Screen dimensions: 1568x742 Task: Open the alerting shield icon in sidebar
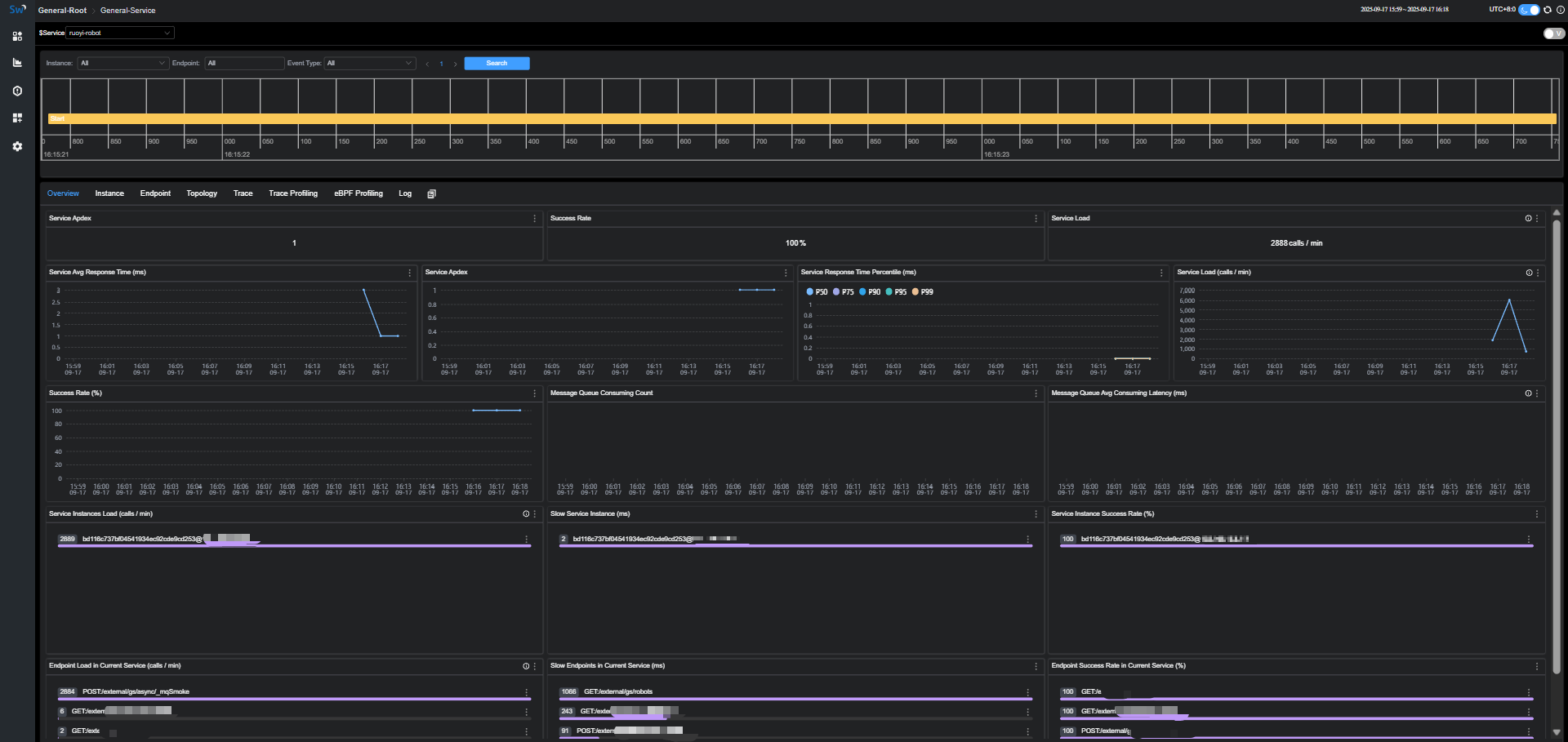tap(17, 91)
